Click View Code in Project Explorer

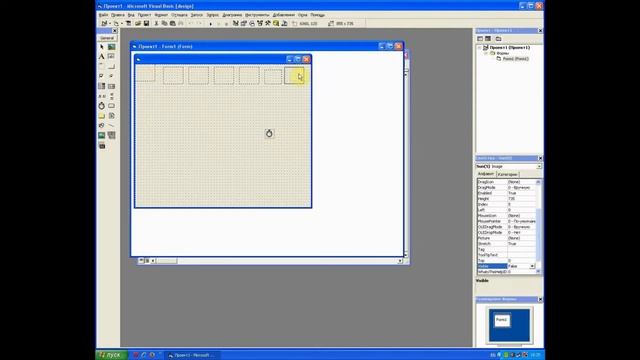point(480,39)
